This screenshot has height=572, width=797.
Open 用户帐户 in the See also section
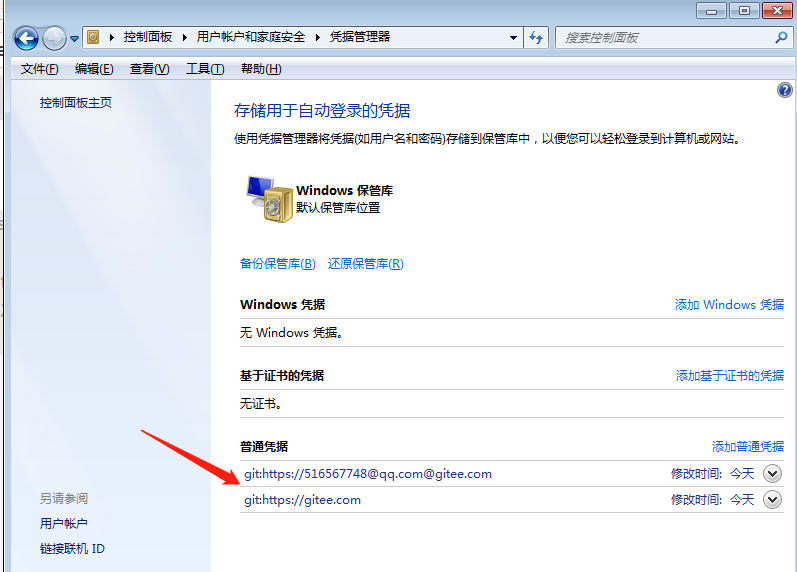click(x=64, y=523)
